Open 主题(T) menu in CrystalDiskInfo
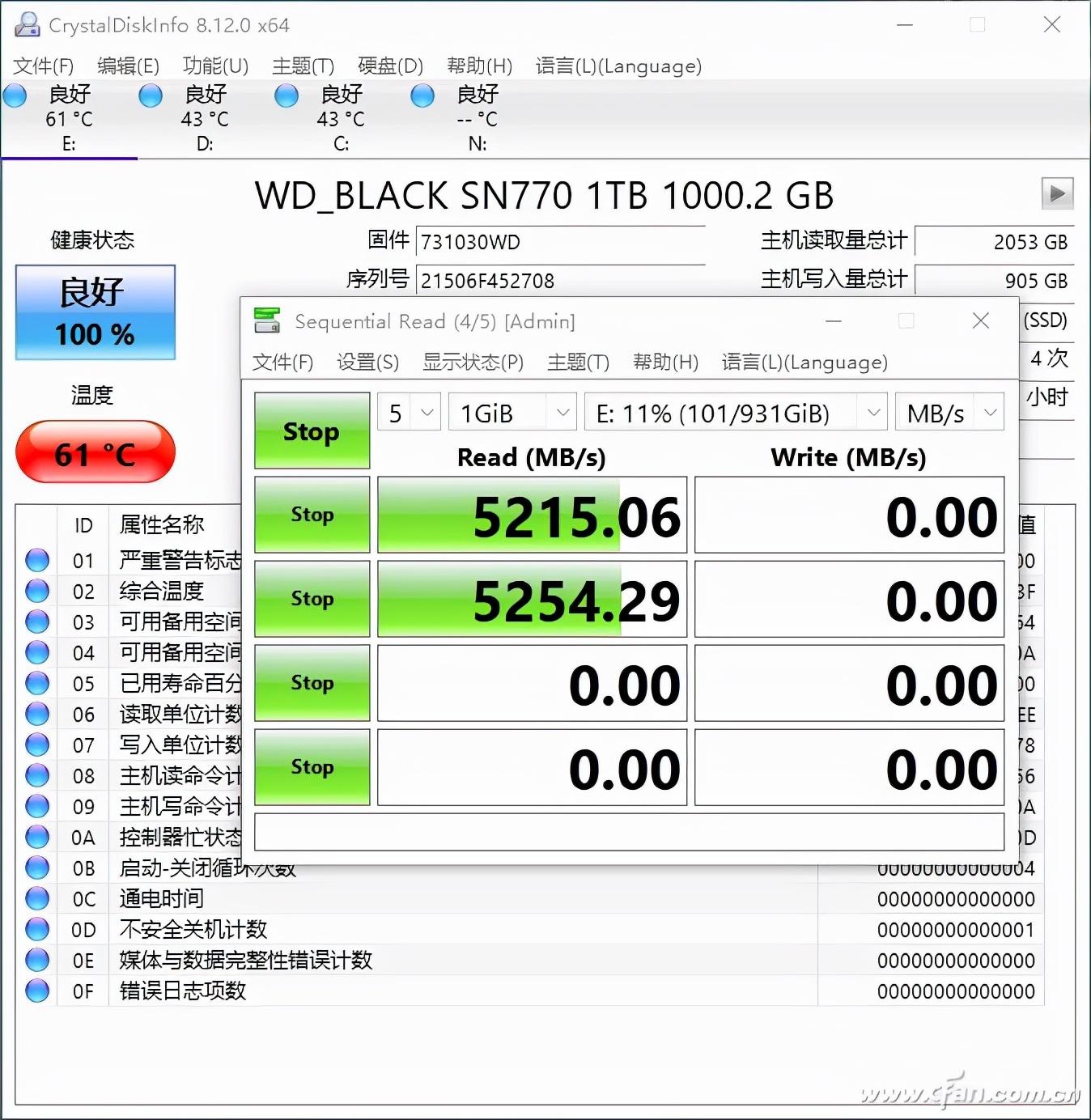Image resolution: width=1091 pixels, height=1120 pixels. point(303,66)
